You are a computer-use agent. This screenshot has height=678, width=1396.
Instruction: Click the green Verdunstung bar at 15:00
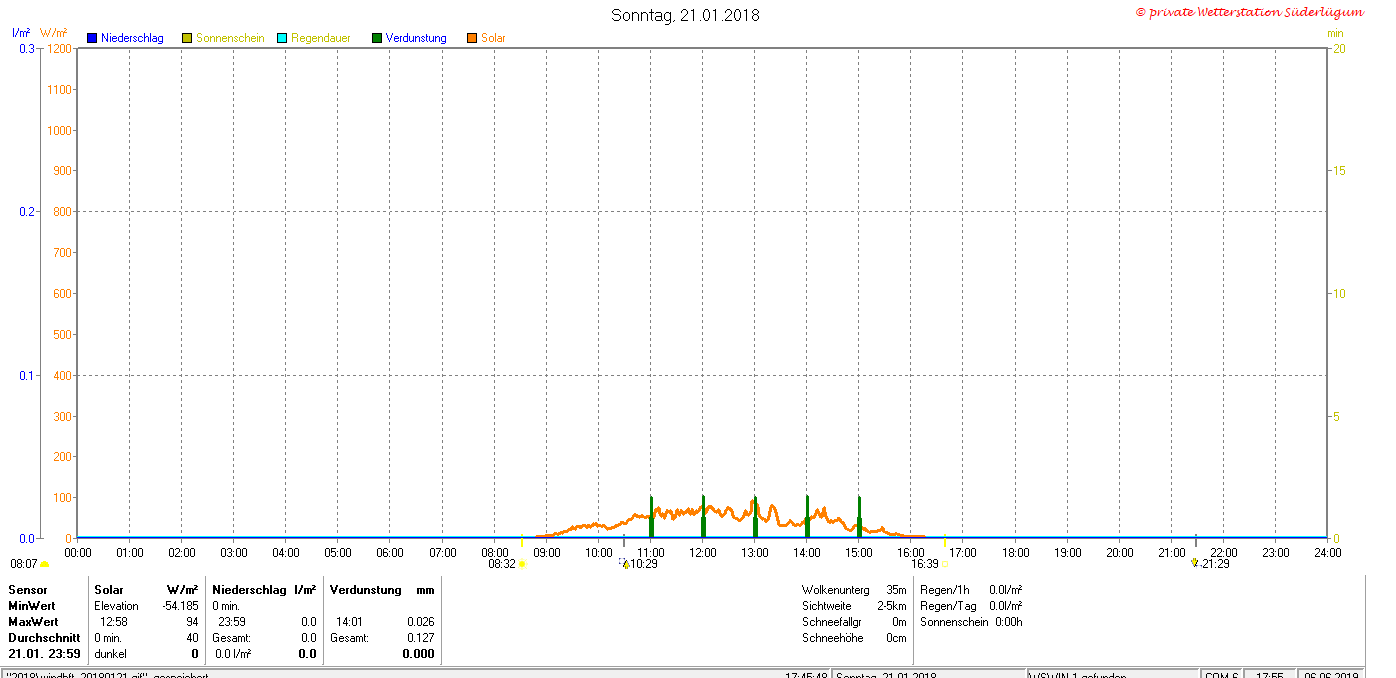(x=859, y=517)
